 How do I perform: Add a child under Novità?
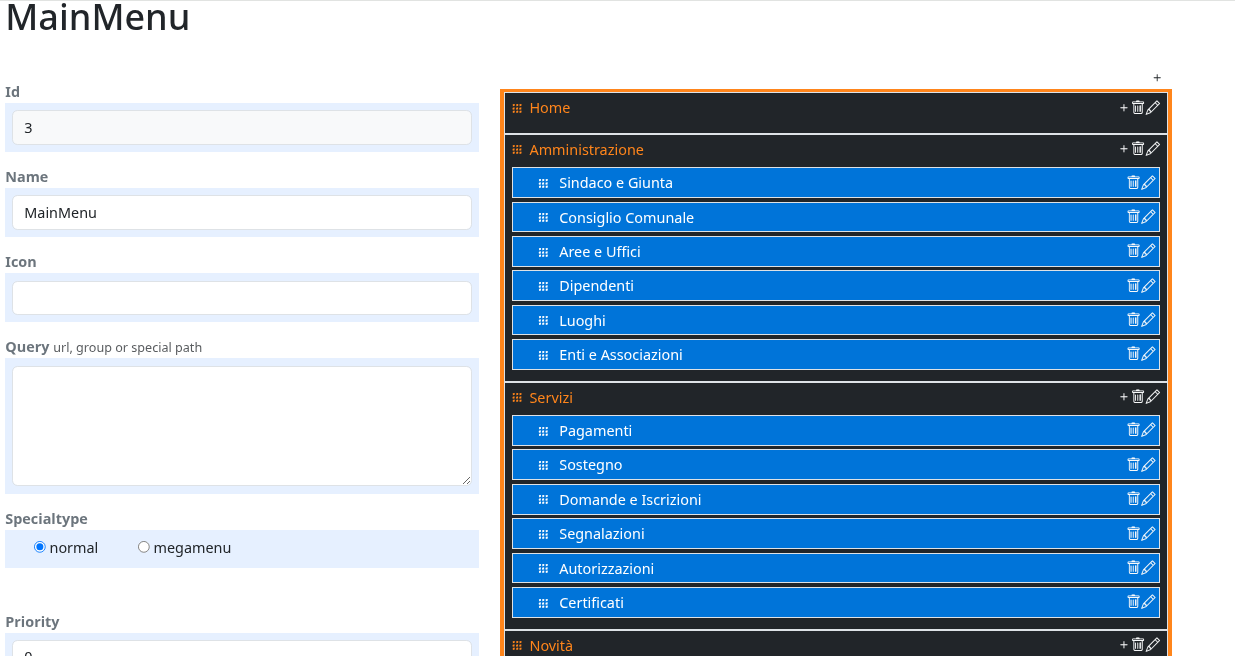(1124, 645)
